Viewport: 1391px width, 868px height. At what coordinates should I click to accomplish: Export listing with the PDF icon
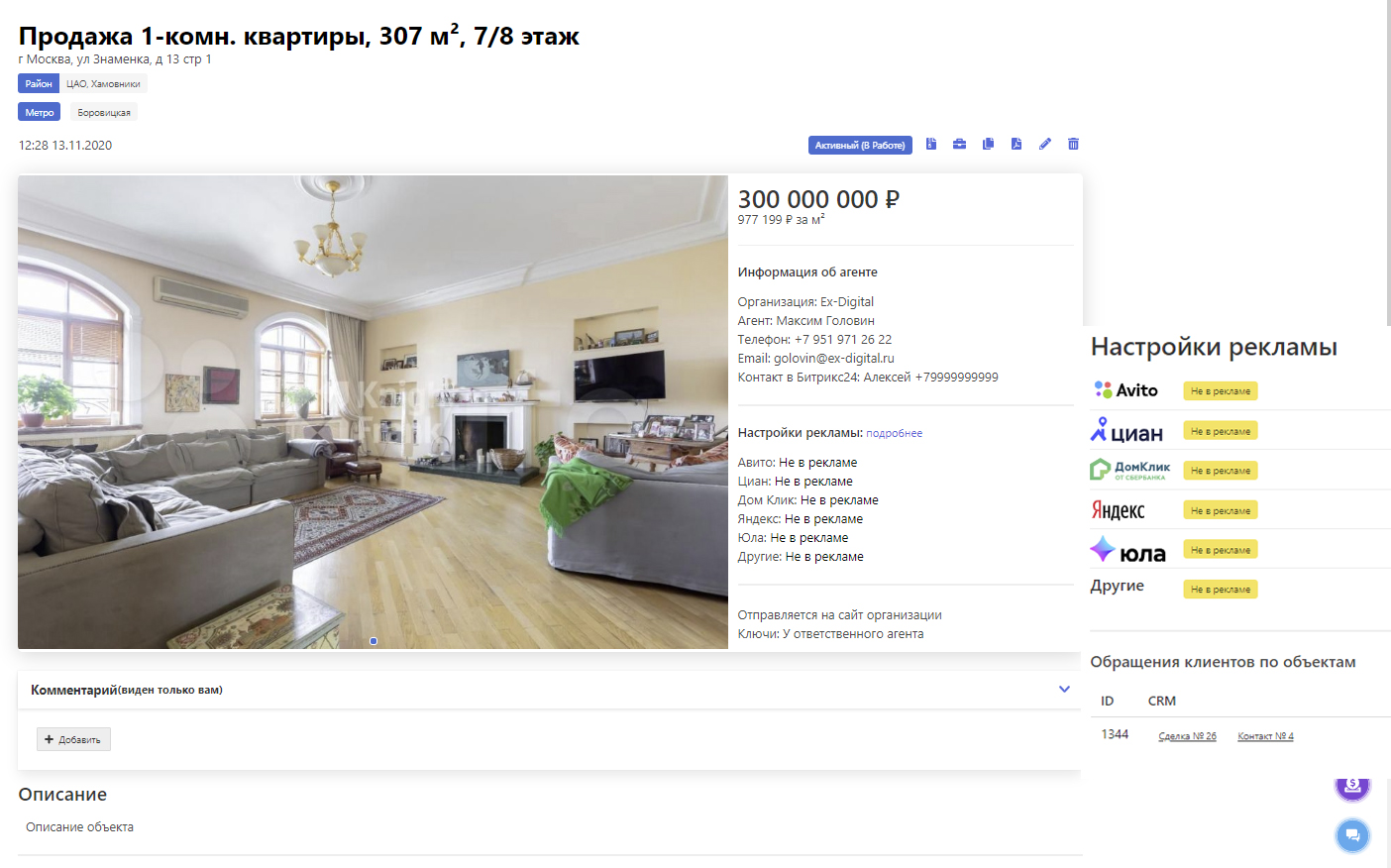pos(1016,145)
